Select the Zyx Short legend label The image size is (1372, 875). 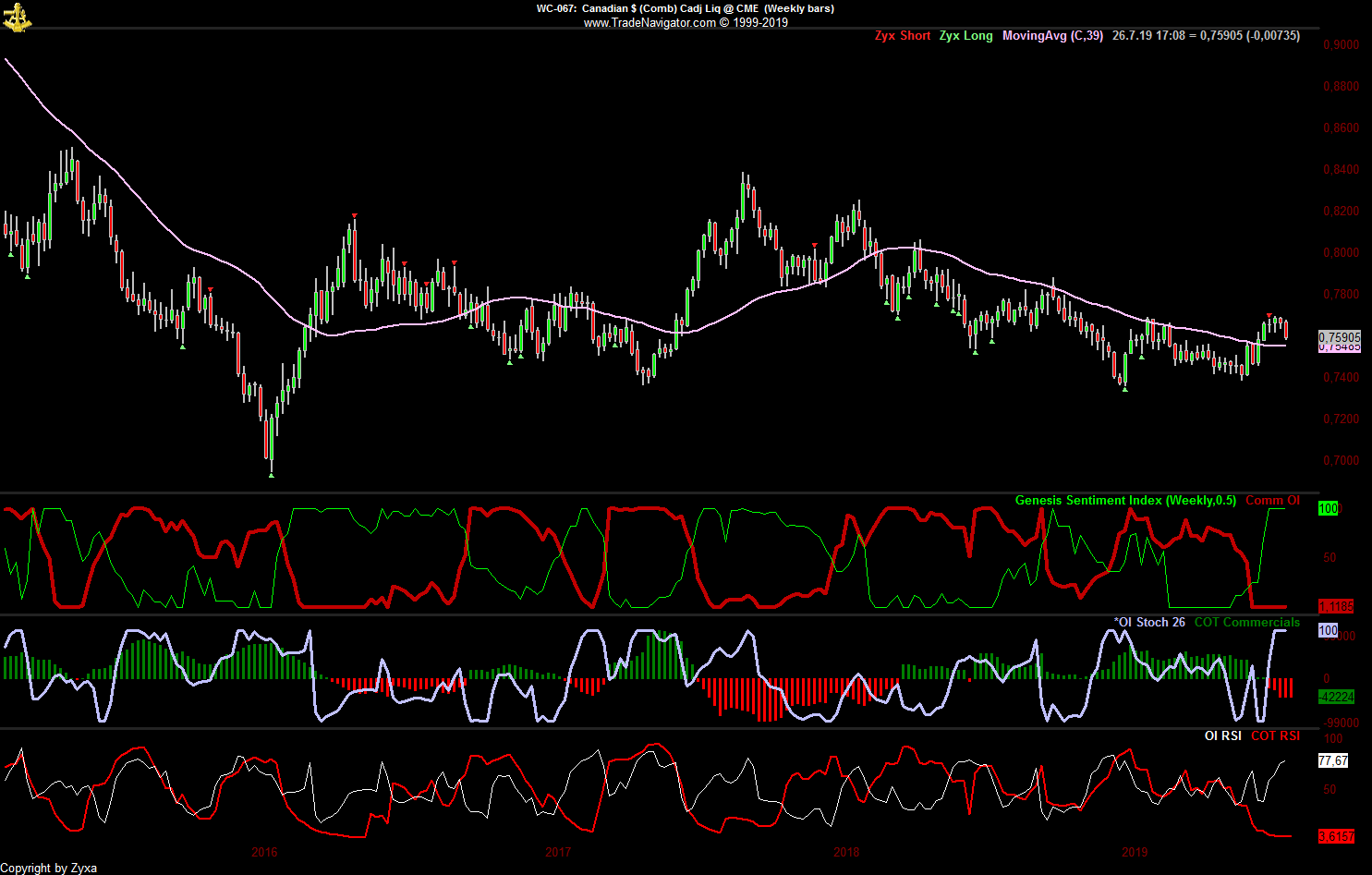point(903,36)
